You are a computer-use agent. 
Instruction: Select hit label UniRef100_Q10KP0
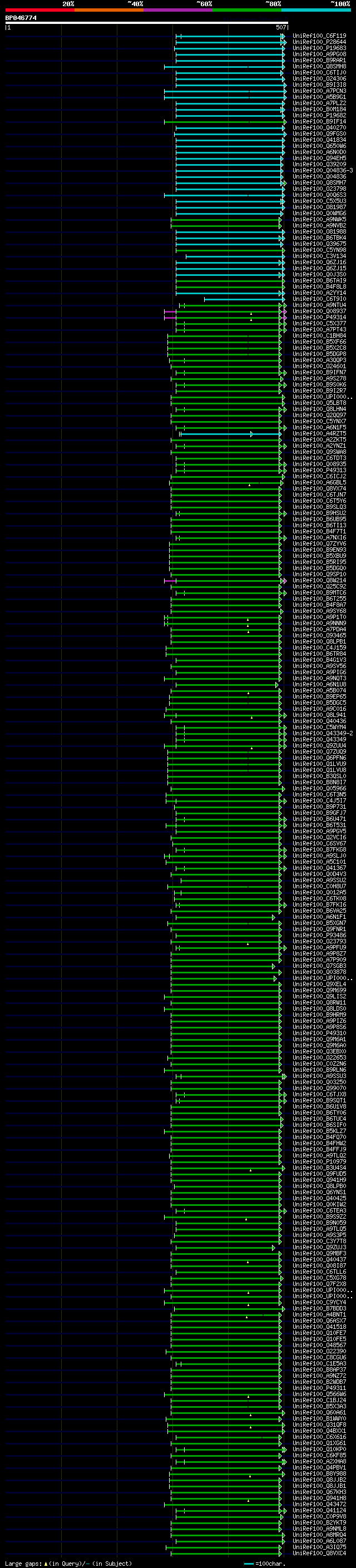pyautogui.click(x=319, y=1450)
